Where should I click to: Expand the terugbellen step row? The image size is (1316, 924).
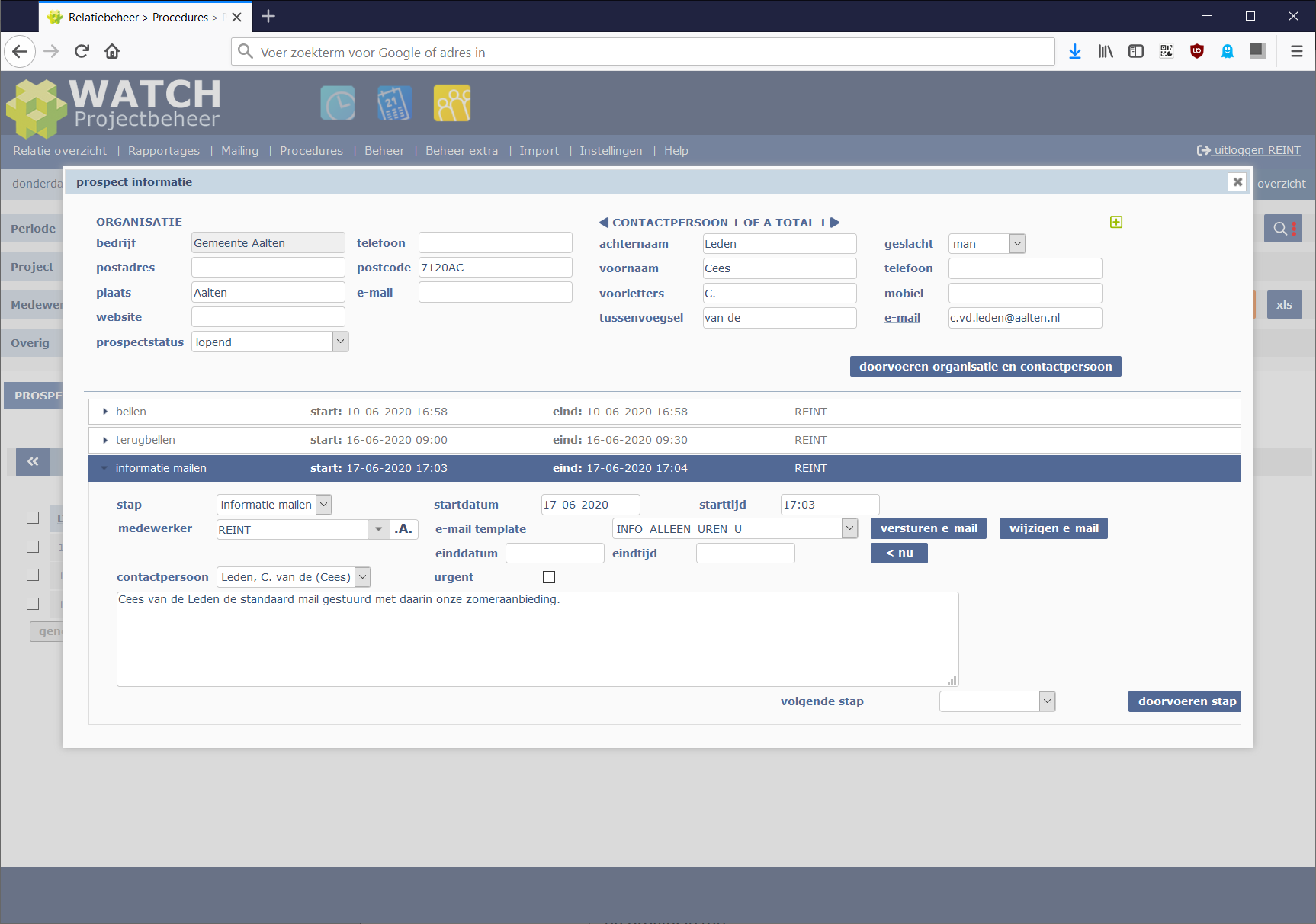coord(663,440)
